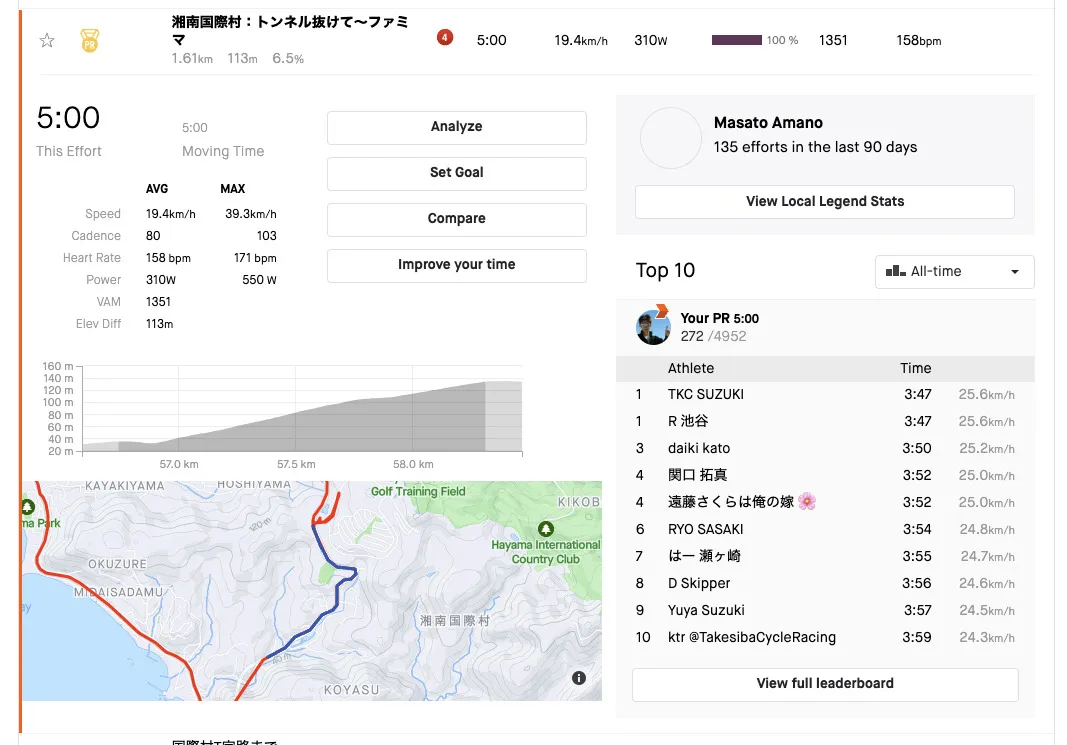The height and width of the screenshot is (745, 1067).
Task: Click Improve your time
Action: tap(456, 265)
